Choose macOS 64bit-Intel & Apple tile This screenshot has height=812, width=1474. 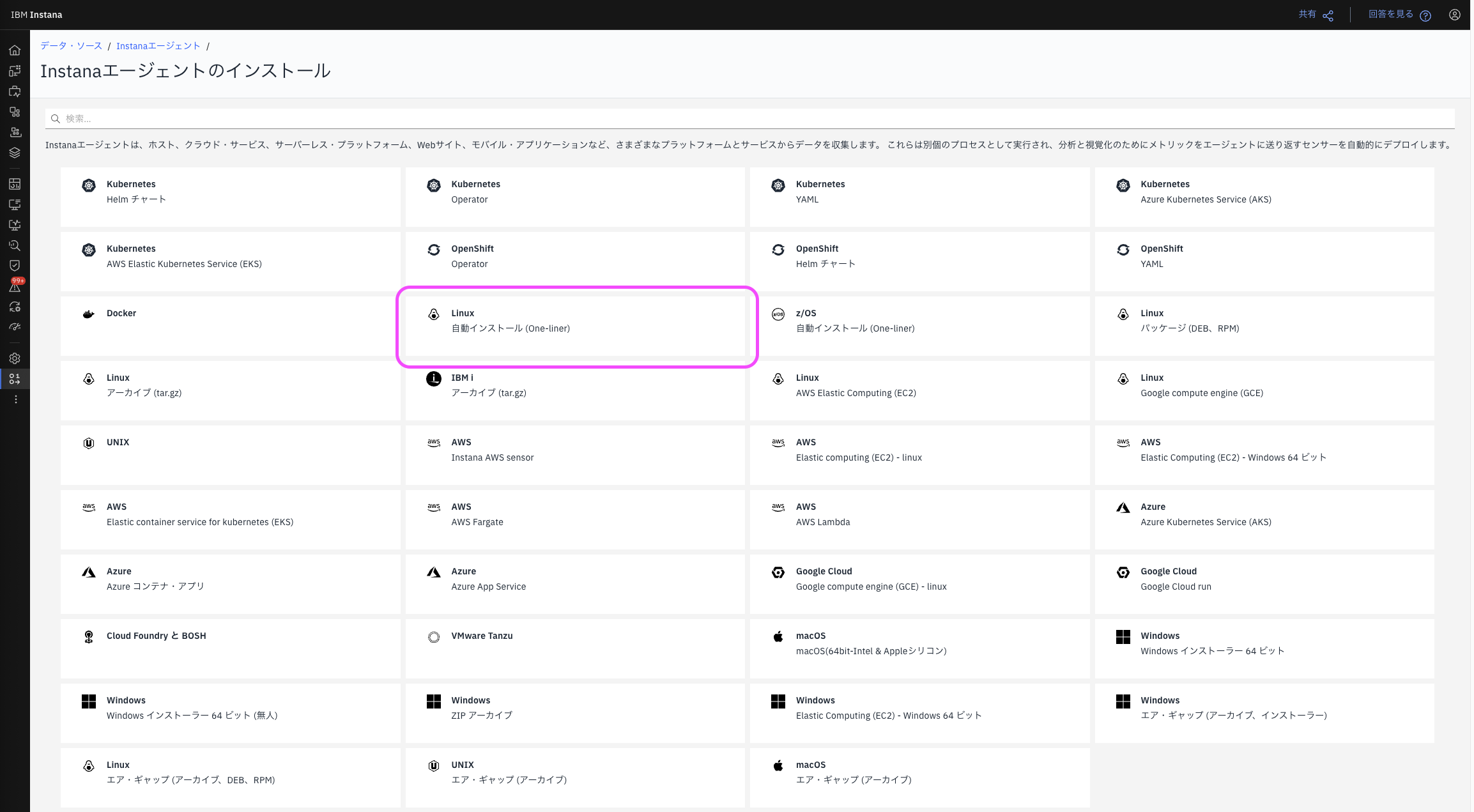tap(919, 648)
